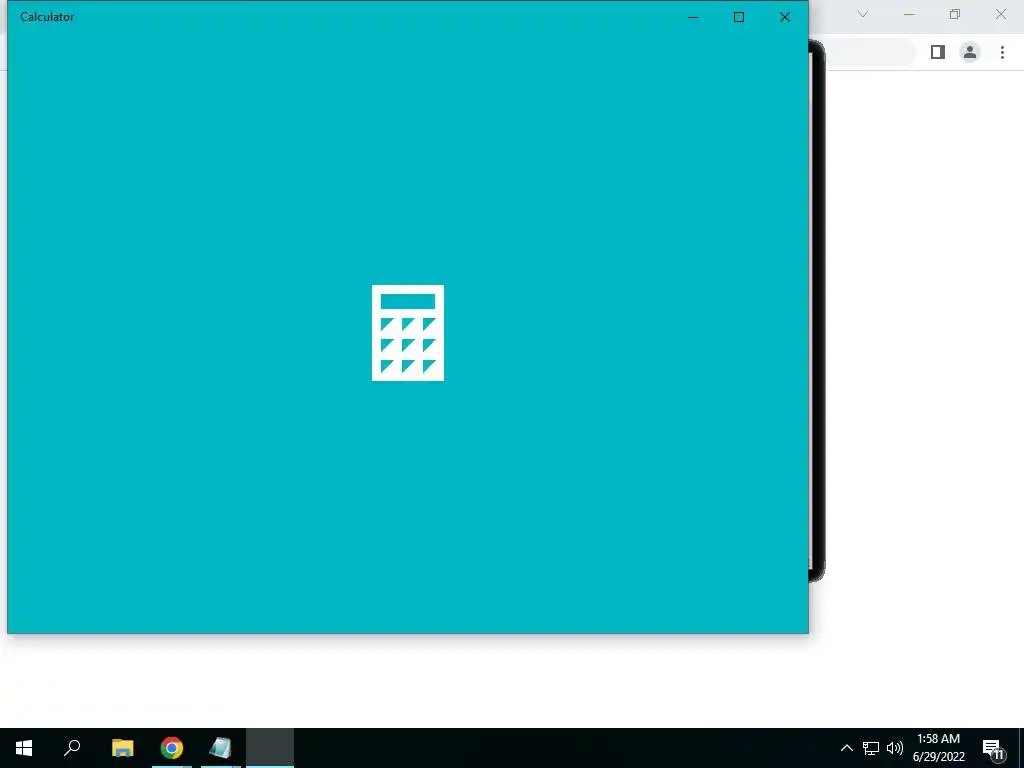
Task: Open taskbar search magnifier
Action: pyautogui.click(x=72, y=748)
